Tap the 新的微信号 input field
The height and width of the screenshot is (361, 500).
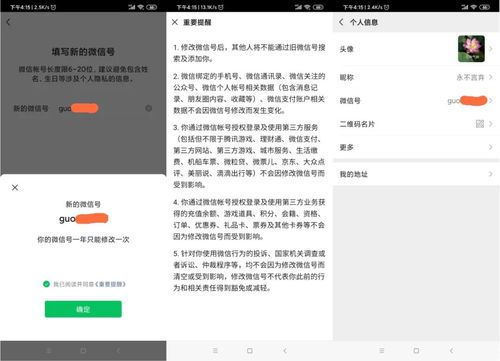tap(101, 108)
